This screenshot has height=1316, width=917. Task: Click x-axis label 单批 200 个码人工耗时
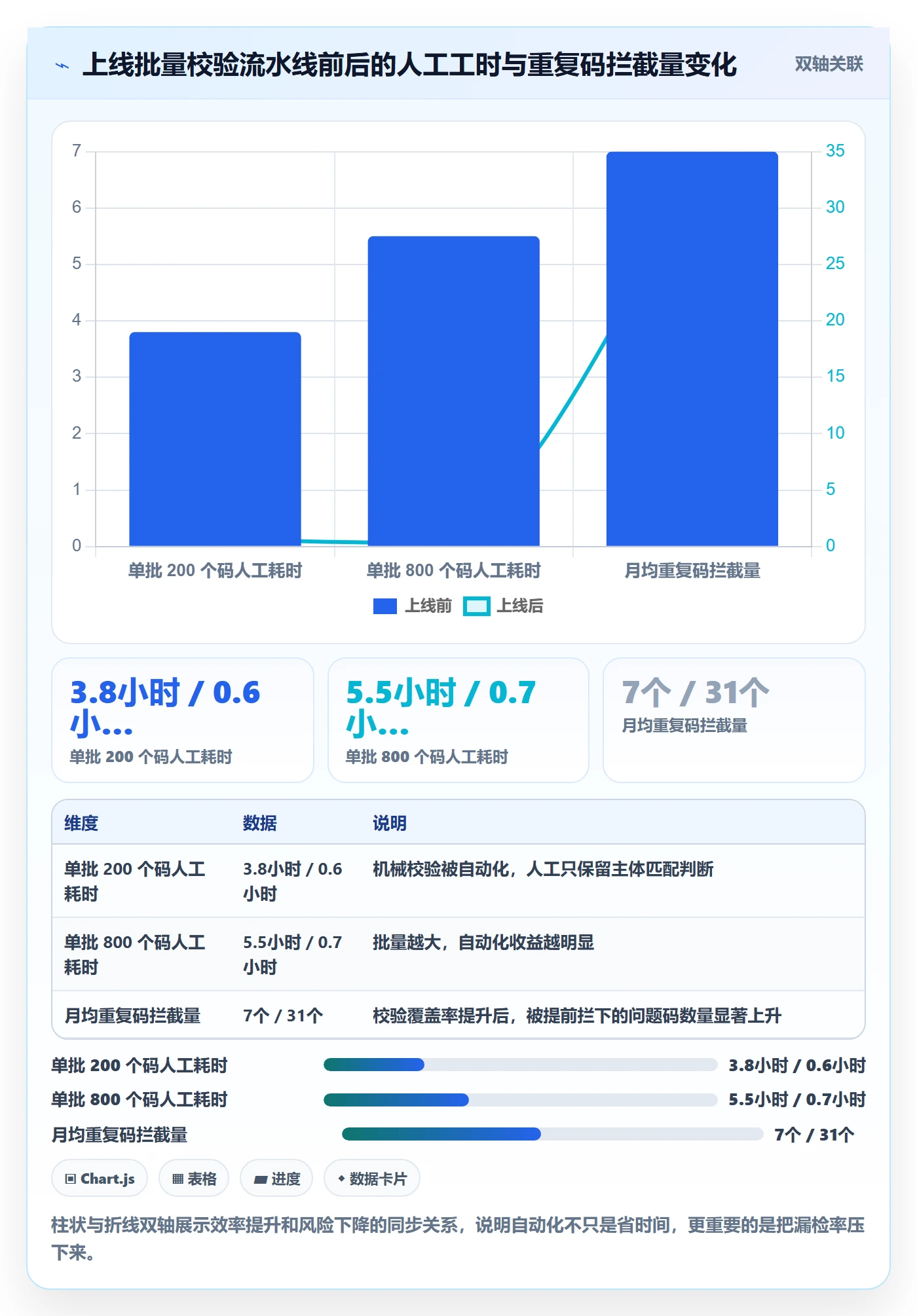215,571
